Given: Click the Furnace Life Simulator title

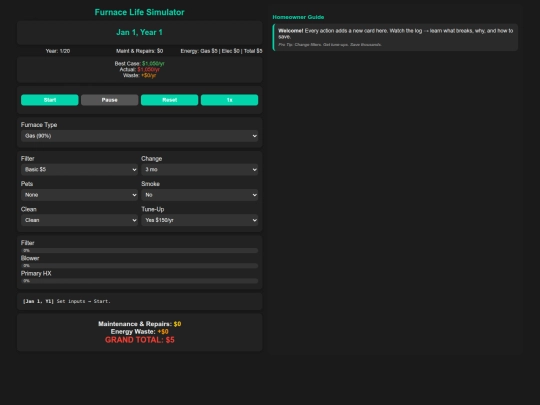Looking at the screenshot, I should tap(139, 12).
